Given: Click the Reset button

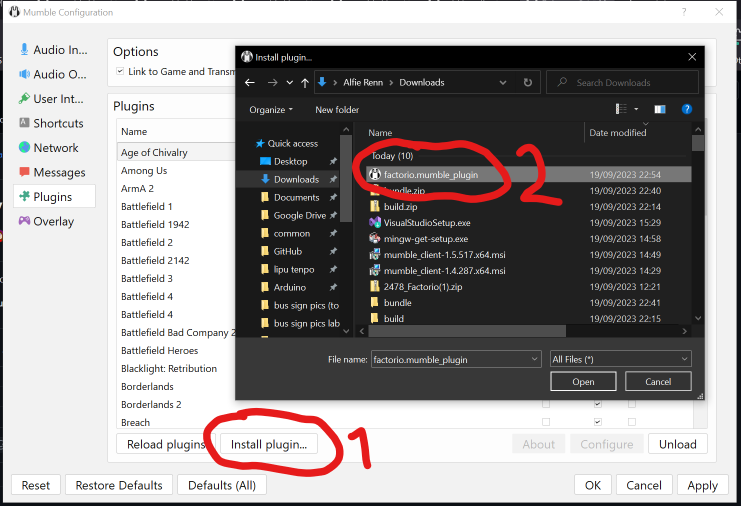Looking at the screenshot, I should 35,485.
